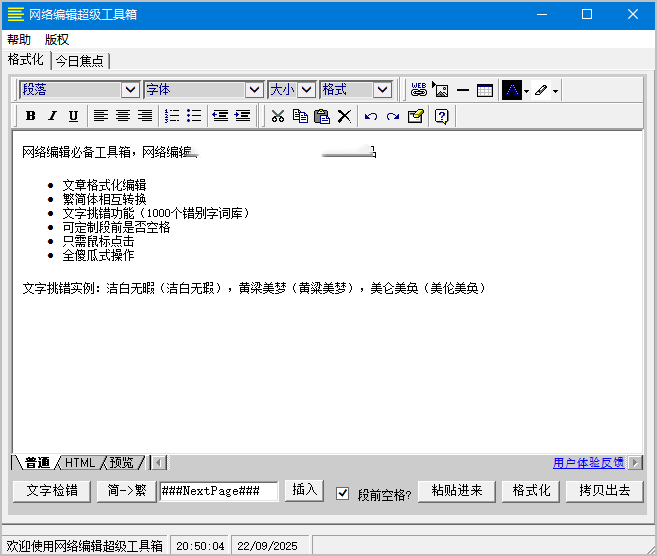Create a numbered list
Viewport: 657px width, 556px height.
point(172,116)
